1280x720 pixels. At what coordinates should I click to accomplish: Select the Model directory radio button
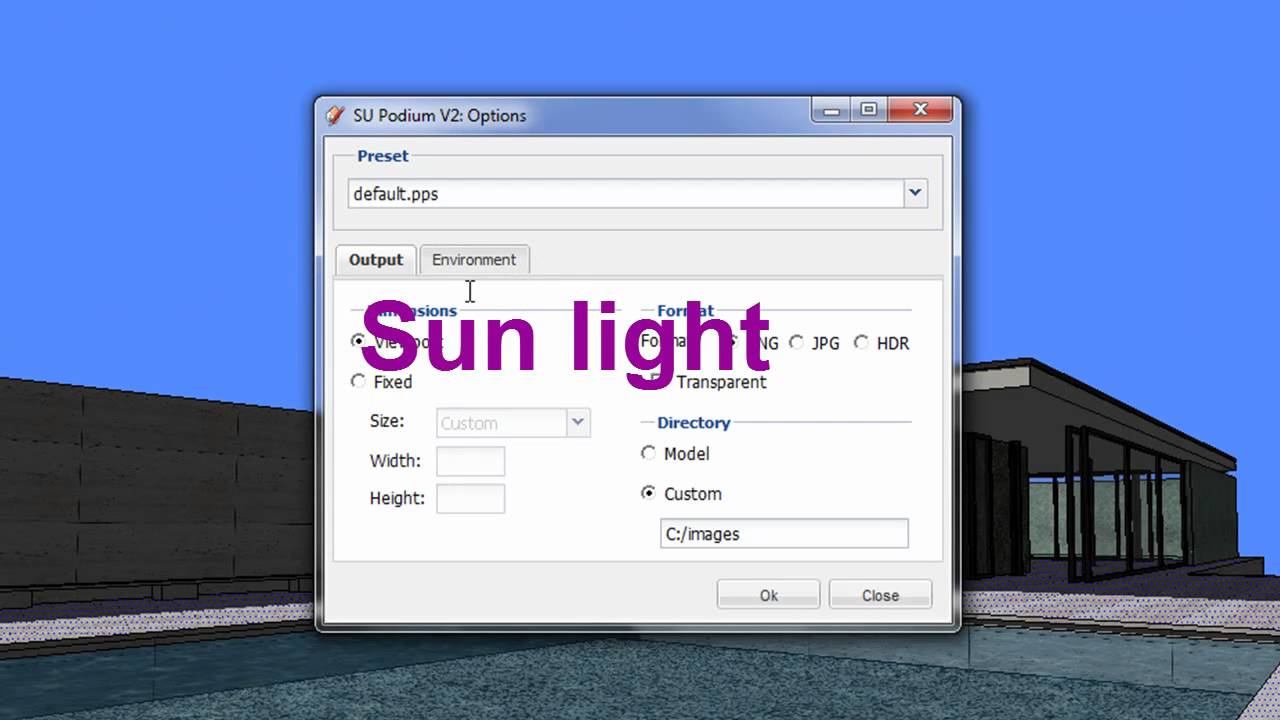point(648,453)
